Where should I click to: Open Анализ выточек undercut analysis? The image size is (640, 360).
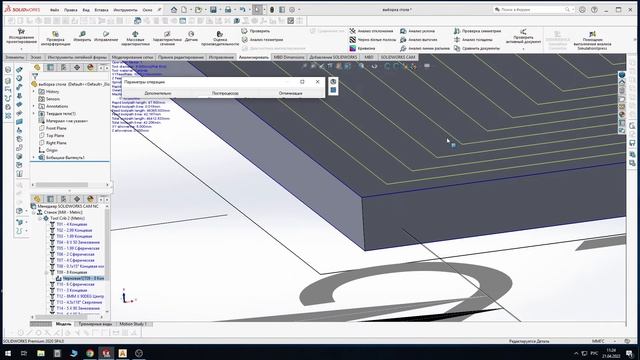tap(418, 40)
